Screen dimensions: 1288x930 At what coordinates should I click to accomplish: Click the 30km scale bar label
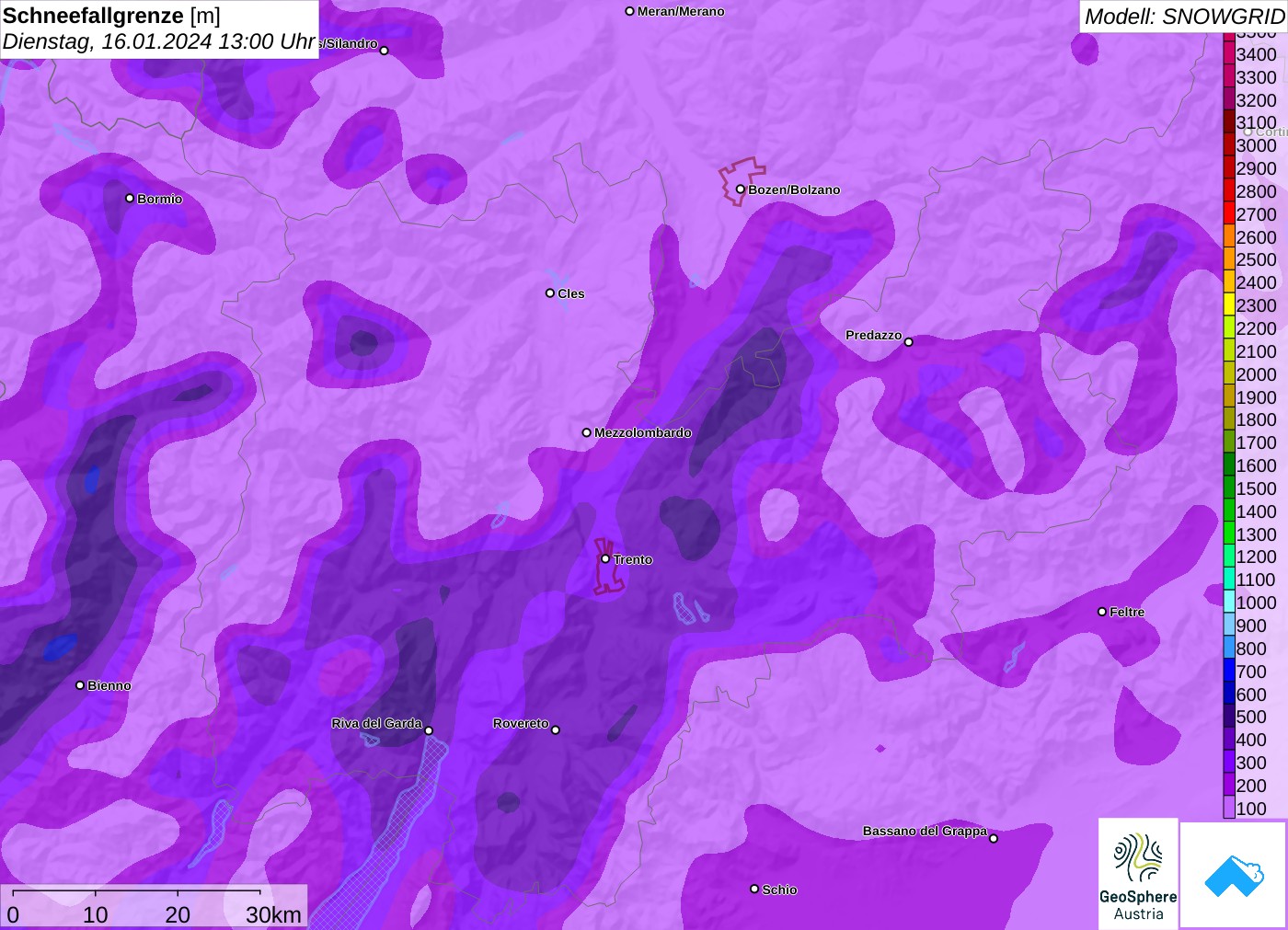[x=273, y=914]
